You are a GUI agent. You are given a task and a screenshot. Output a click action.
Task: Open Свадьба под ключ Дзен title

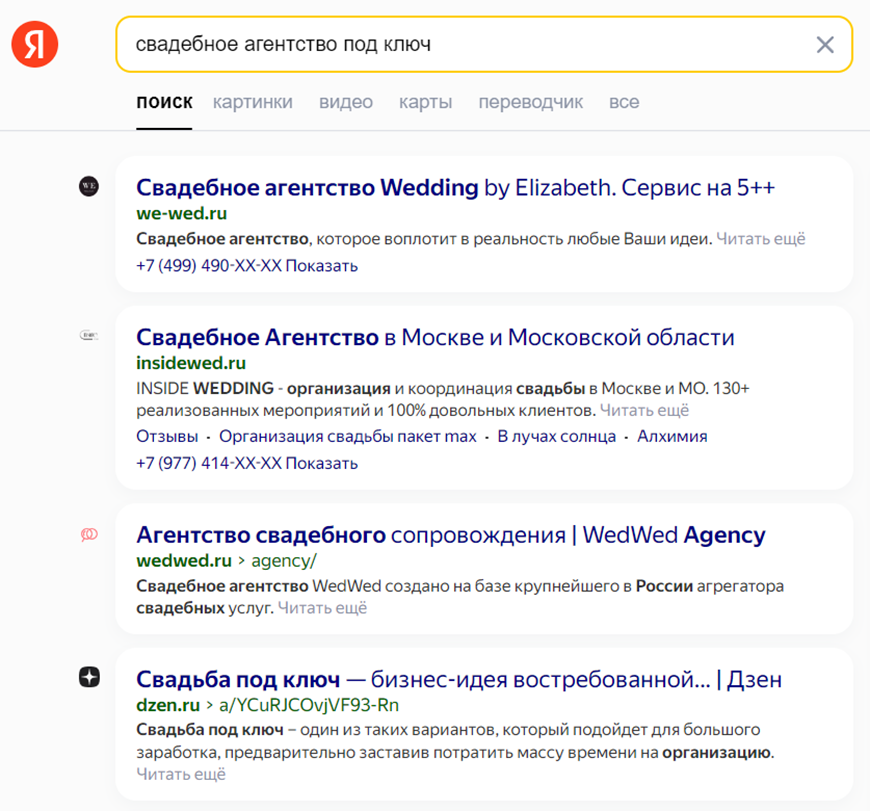tap(459, 679)
